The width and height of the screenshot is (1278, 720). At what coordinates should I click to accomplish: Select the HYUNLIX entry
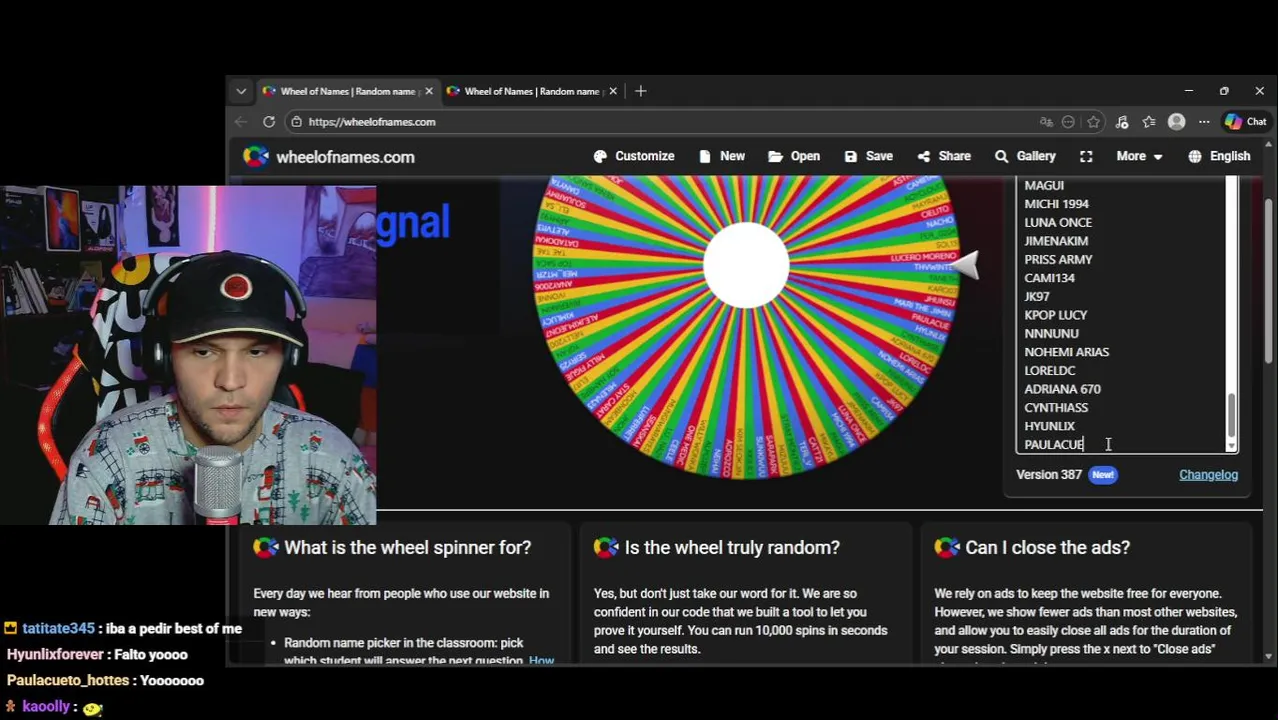pos(1049,426)
